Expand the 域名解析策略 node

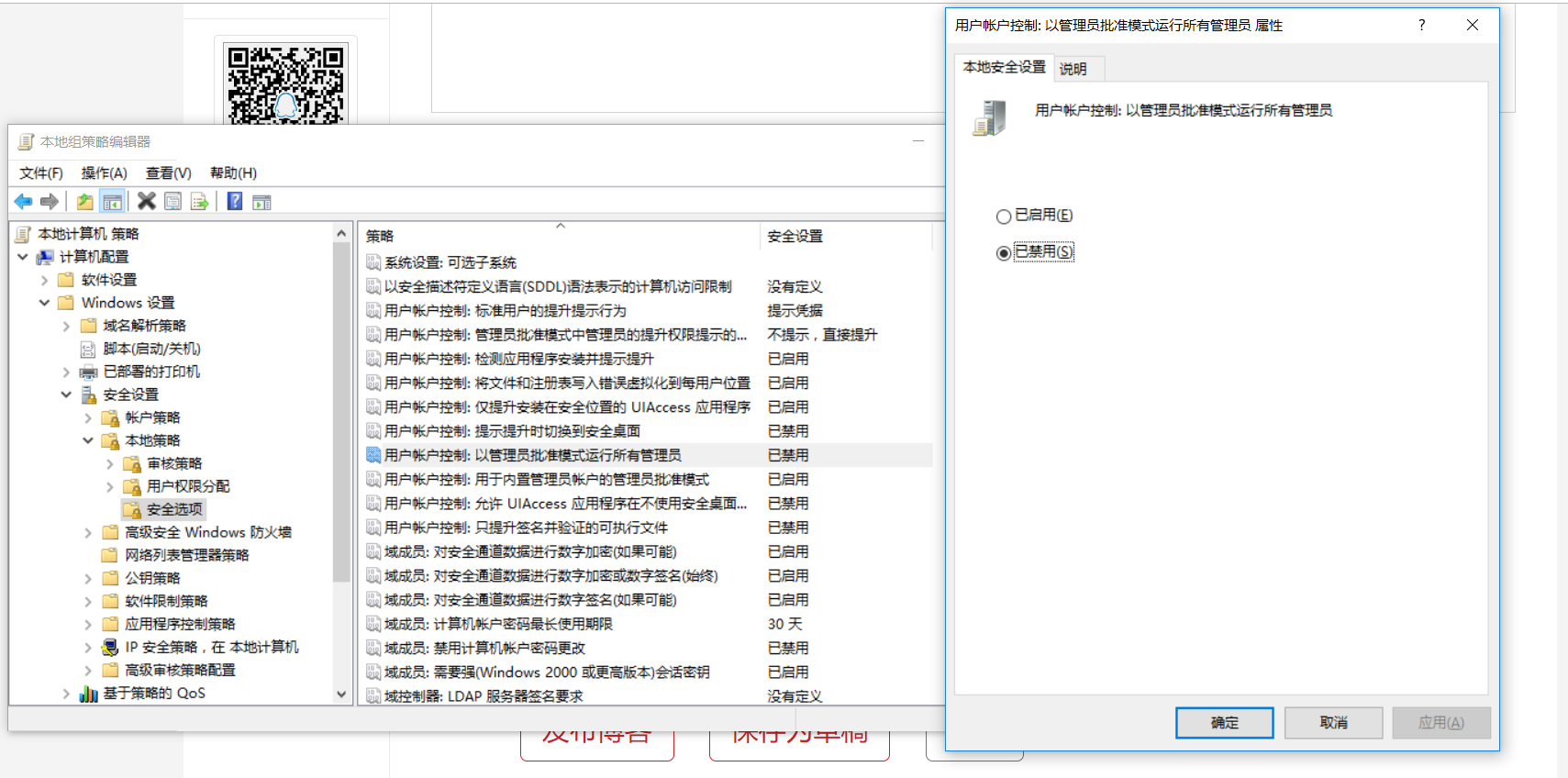point(66,326)
